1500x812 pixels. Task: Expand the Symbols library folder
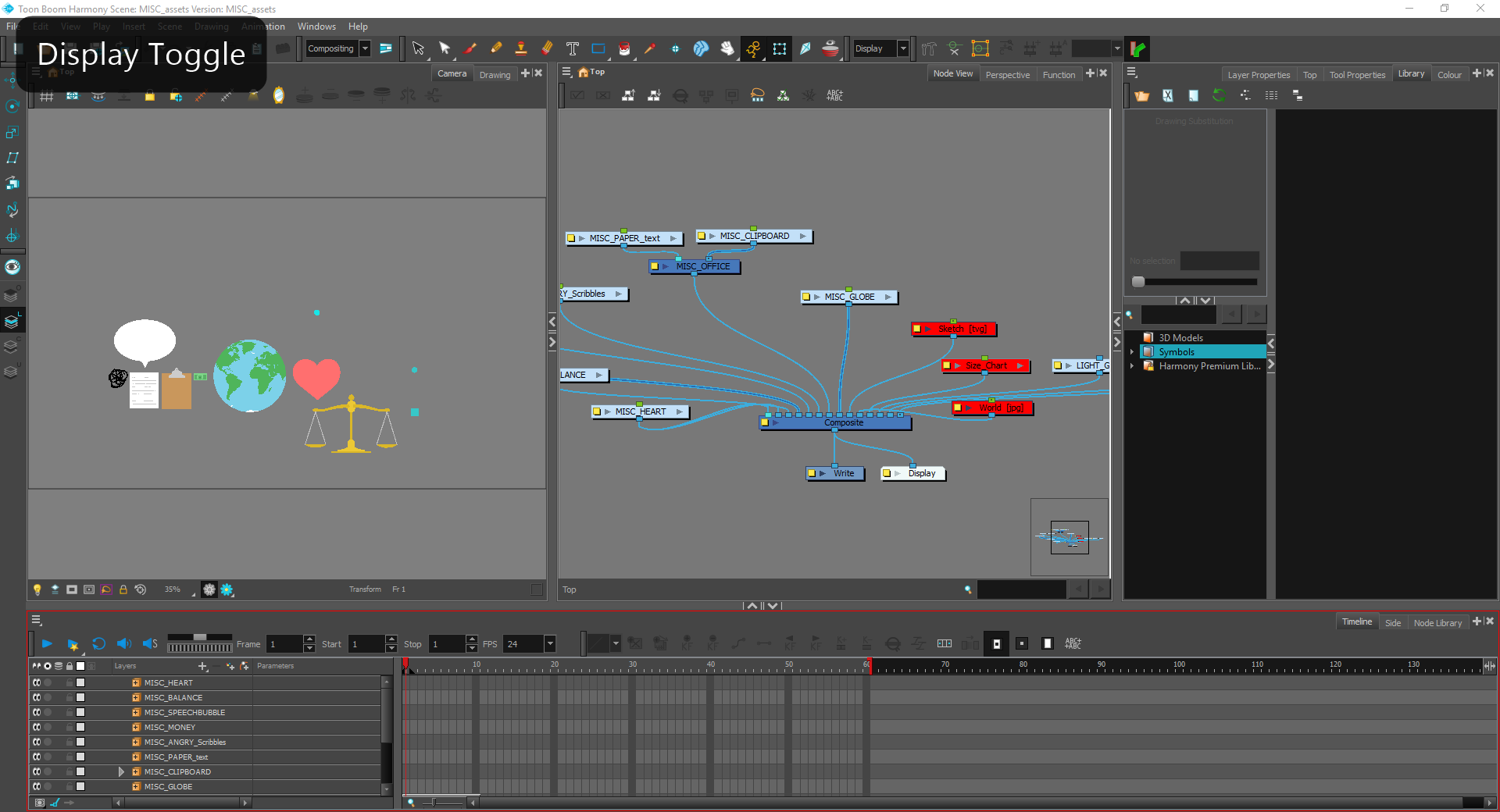pyautogui.click(x=1131, y=352)
